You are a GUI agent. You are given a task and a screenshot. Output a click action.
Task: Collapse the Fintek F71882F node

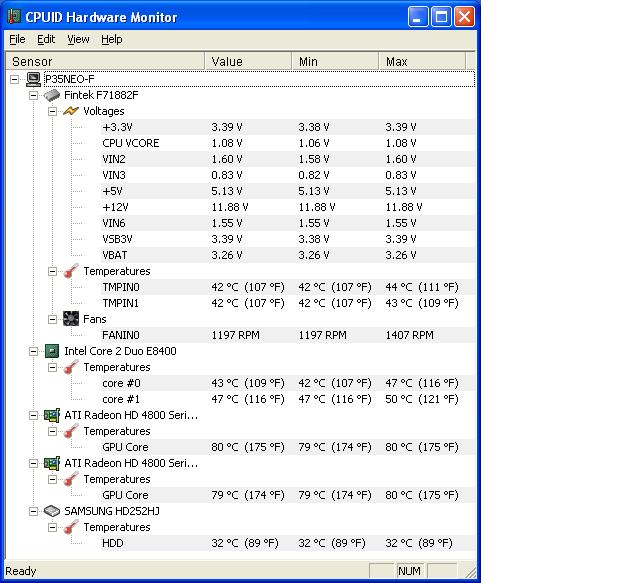click(33, 96)
